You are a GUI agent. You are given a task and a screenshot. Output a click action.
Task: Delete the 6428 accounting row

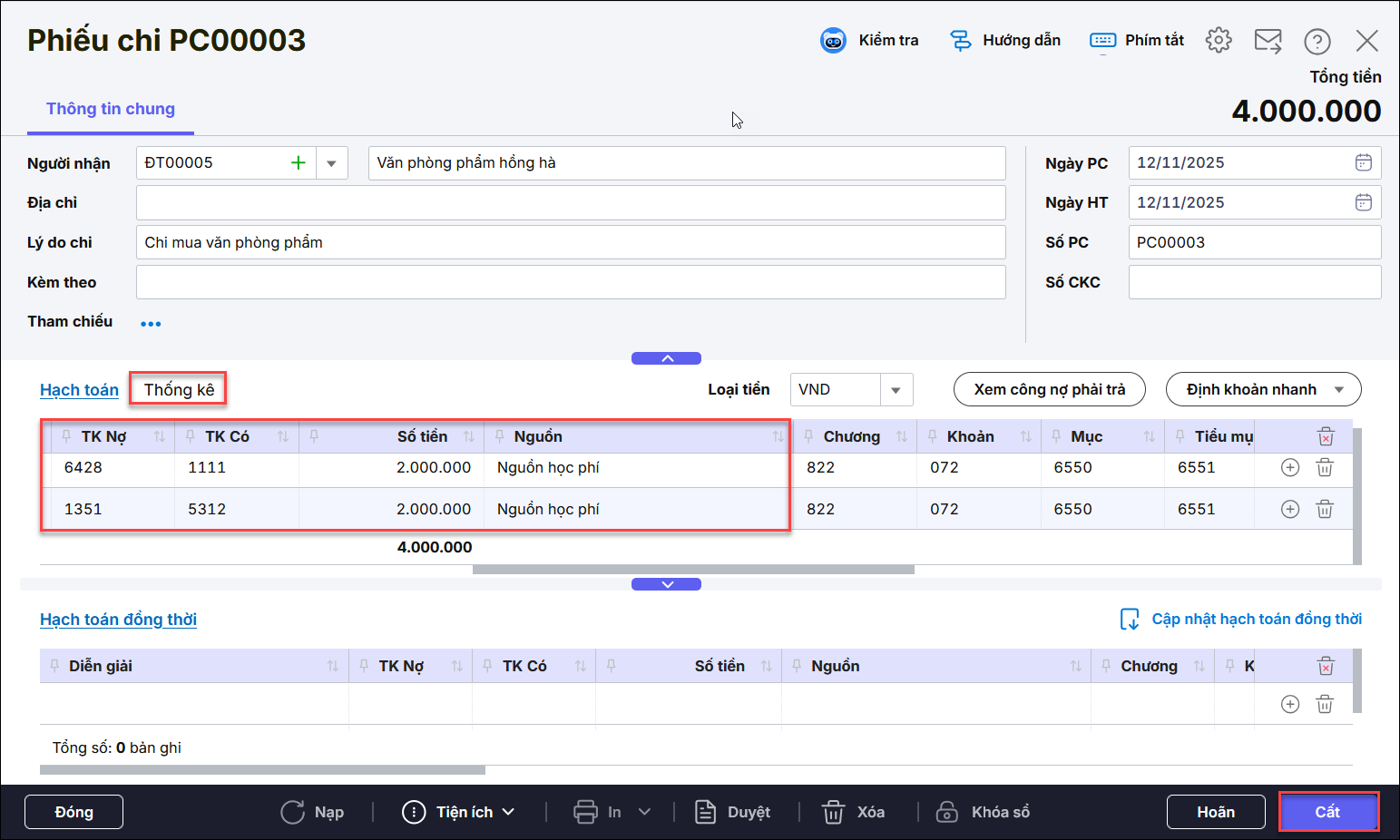coord(1324,467)
